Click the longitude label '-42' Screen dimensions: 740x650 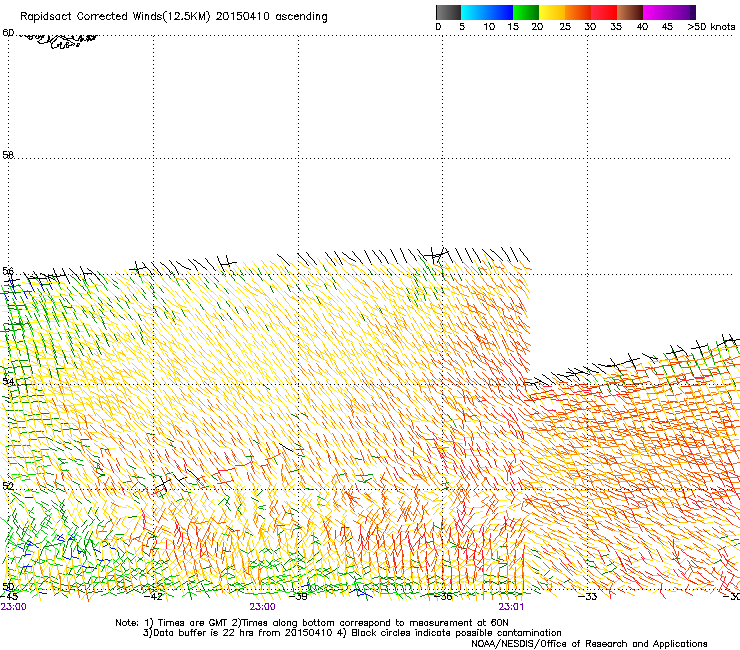pyautogui.click(x=153, y=596)
